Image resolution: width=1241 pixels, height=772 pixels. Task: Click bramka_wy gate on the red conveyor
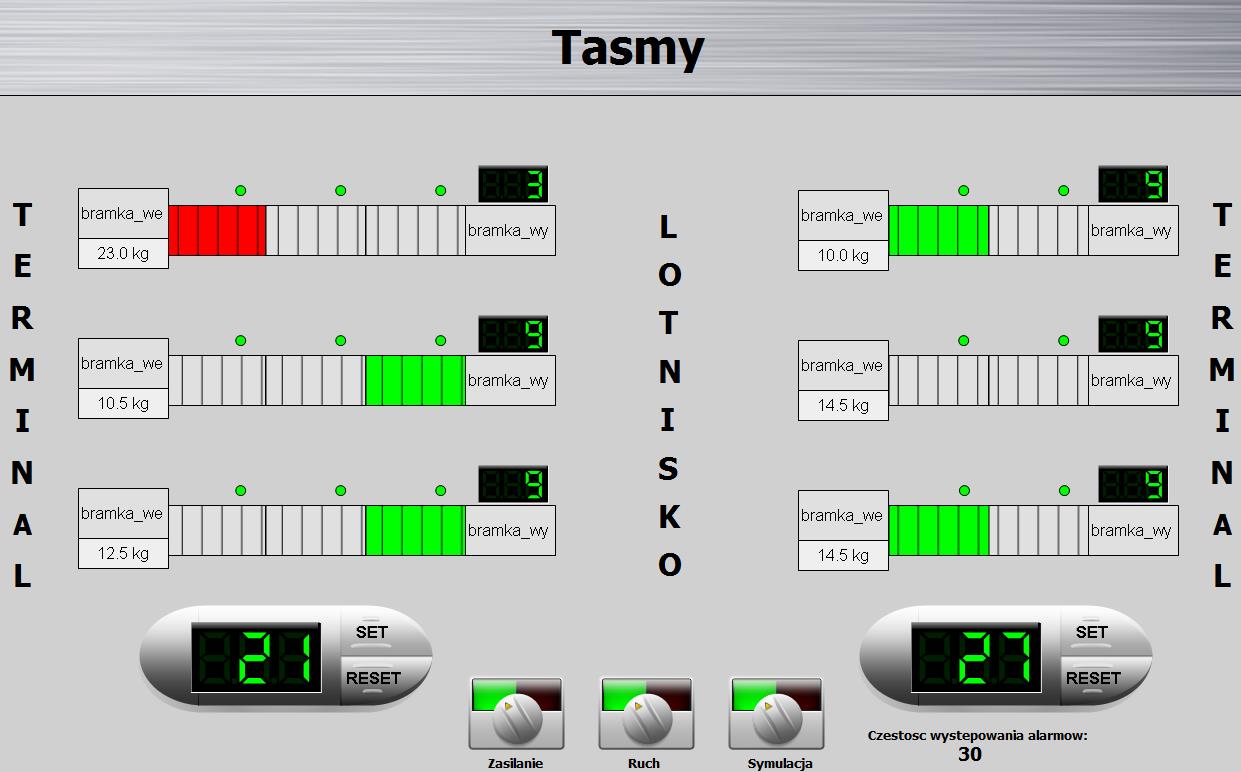point(509,231)
